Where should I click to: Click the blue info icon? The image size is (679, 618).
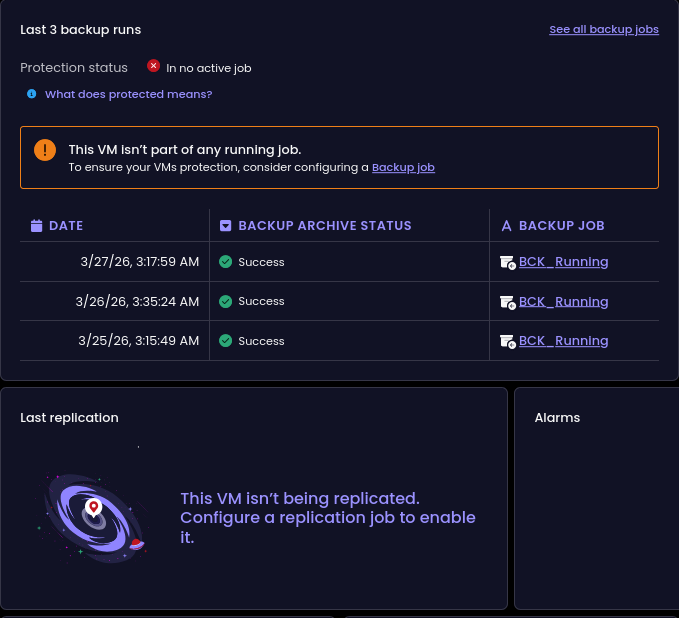pos(32,94)
